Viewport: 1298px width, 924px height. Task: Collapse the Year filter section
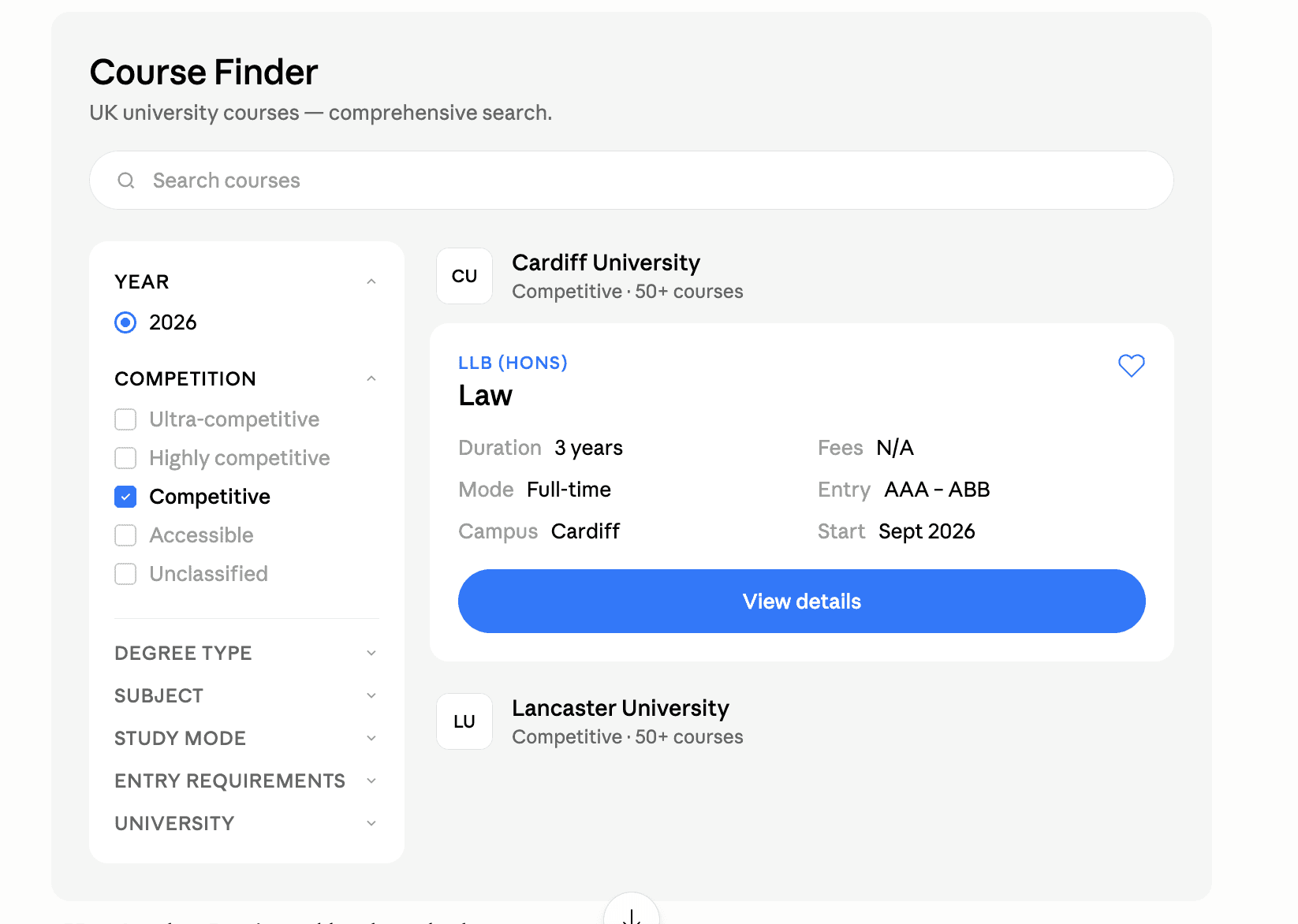371,282
